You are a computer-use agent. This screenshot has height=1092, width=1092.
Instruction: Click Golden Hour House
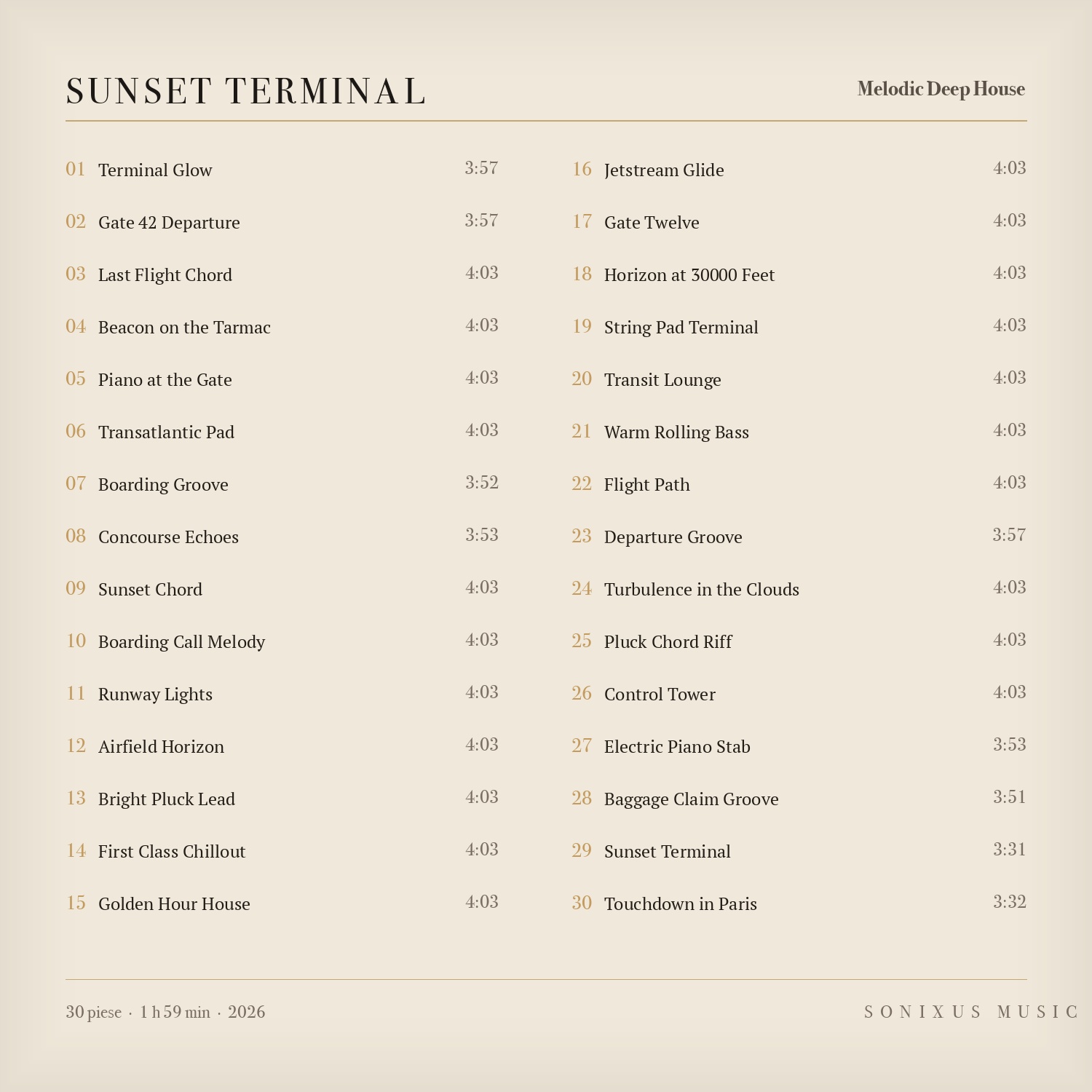coord(174,903)
